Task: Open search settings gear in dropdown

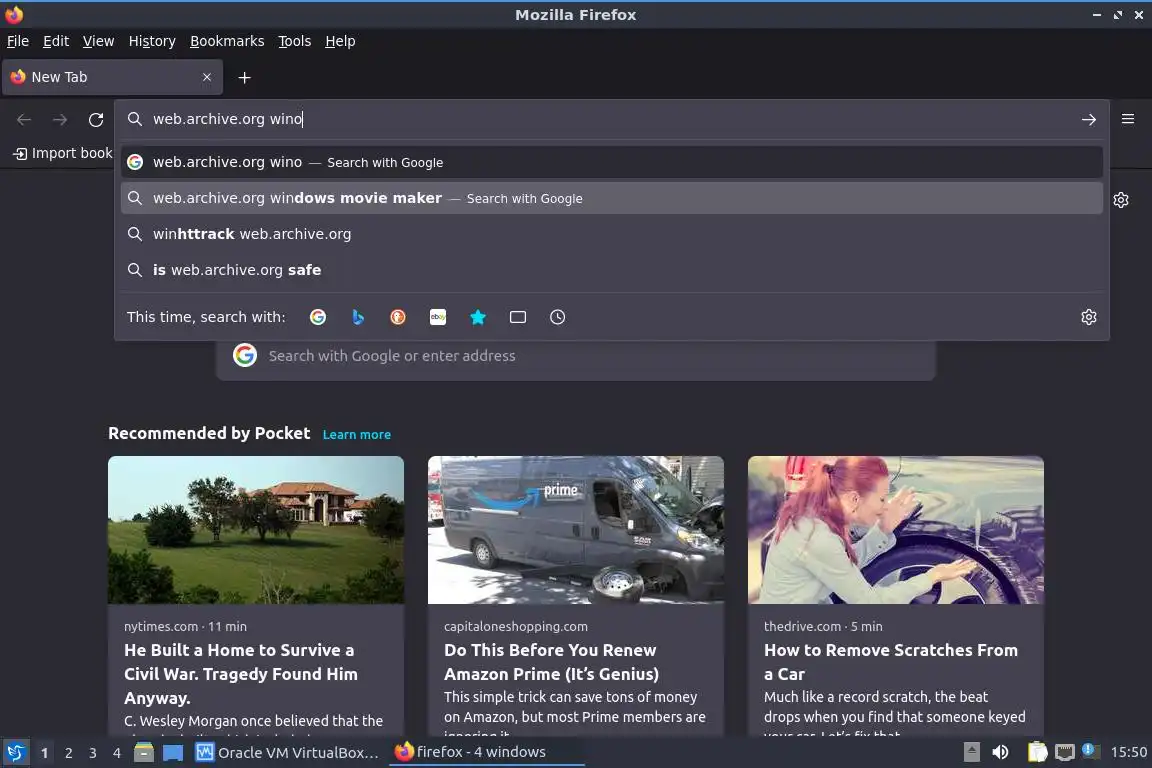Action: pyautogui.click(x=1089, y=317)
